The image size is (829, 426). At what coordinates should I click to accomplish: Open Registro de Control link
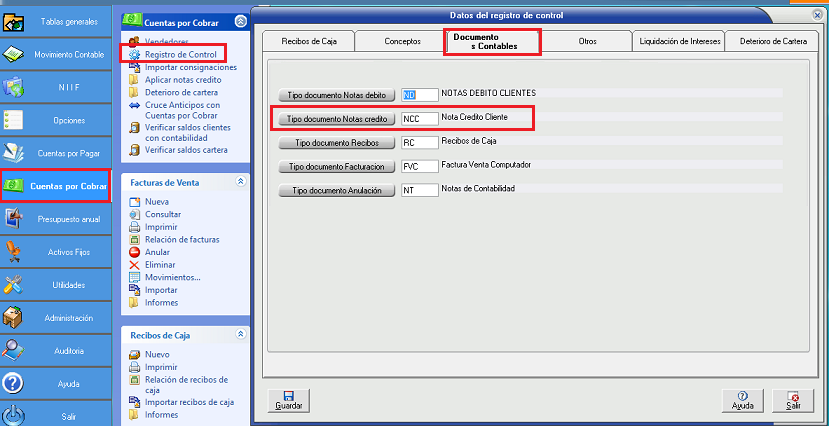pyautogui.click(x=180, y=54)
